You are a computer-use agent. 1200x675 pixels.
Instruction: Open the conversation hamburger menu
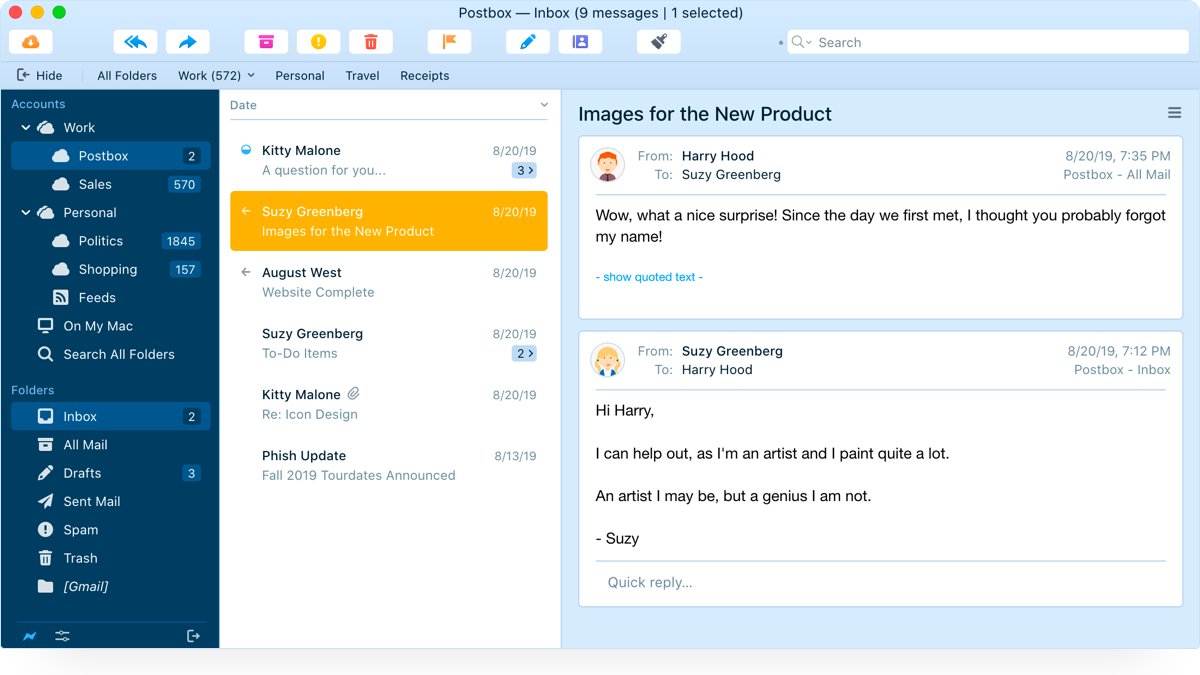pyautogui.click(x=1175, y=113)
